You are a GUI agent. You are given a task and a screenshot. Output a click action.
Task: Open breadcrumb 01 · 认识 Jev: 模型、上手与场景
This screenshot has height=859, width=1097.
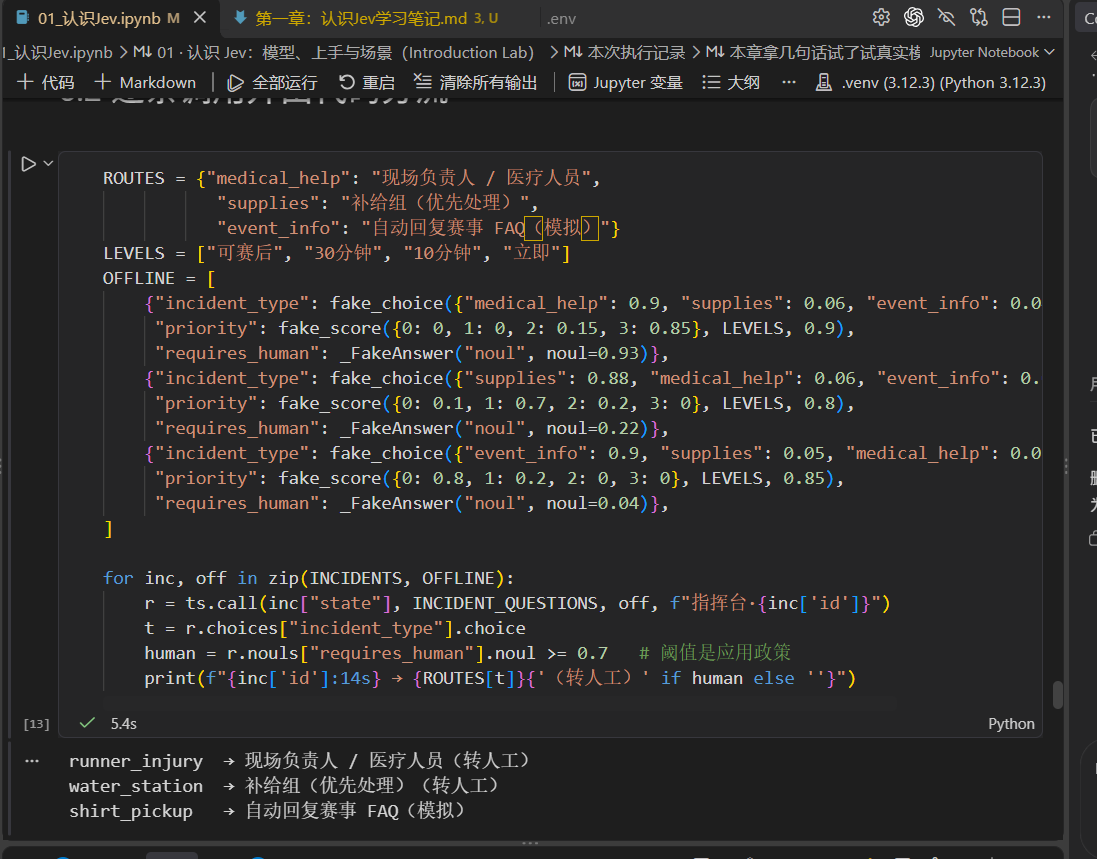click(334, 52)
